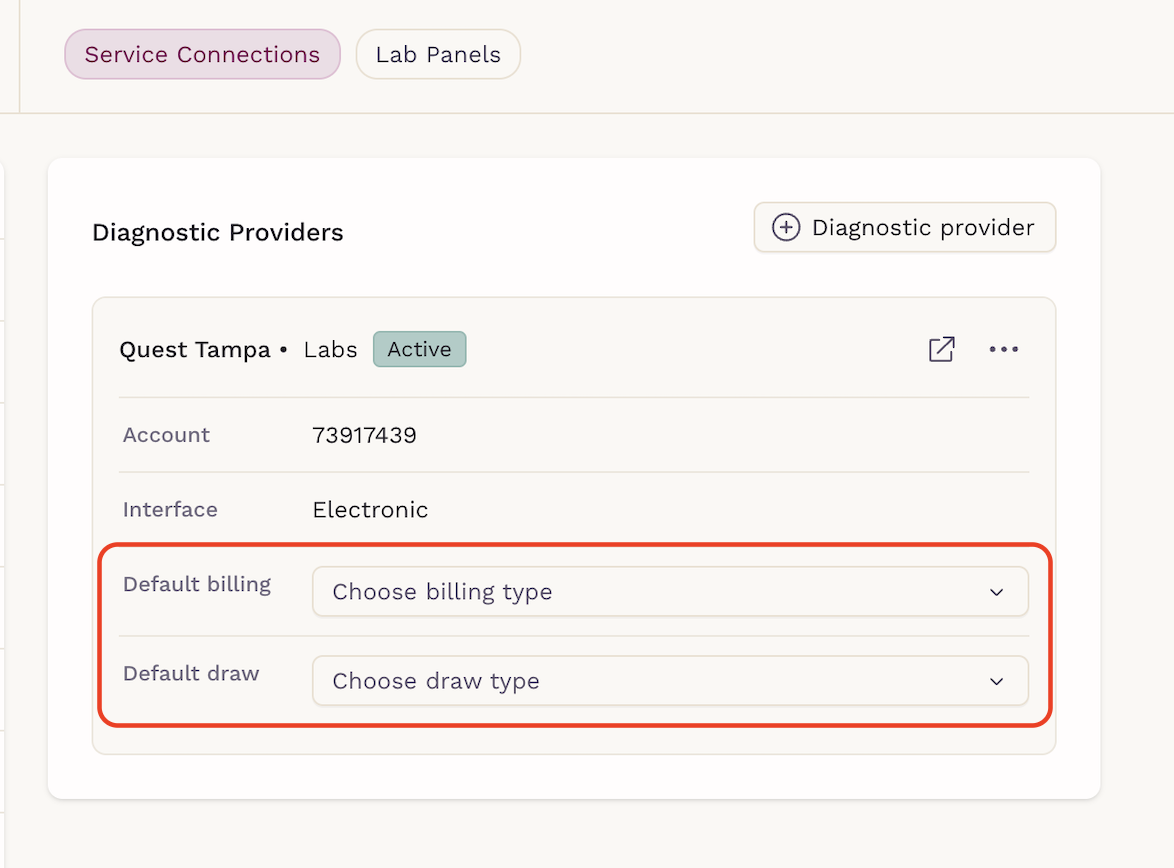Open Quest Tampa in external link
This screenshot has height=868, width=1174.
click(941, 349)
